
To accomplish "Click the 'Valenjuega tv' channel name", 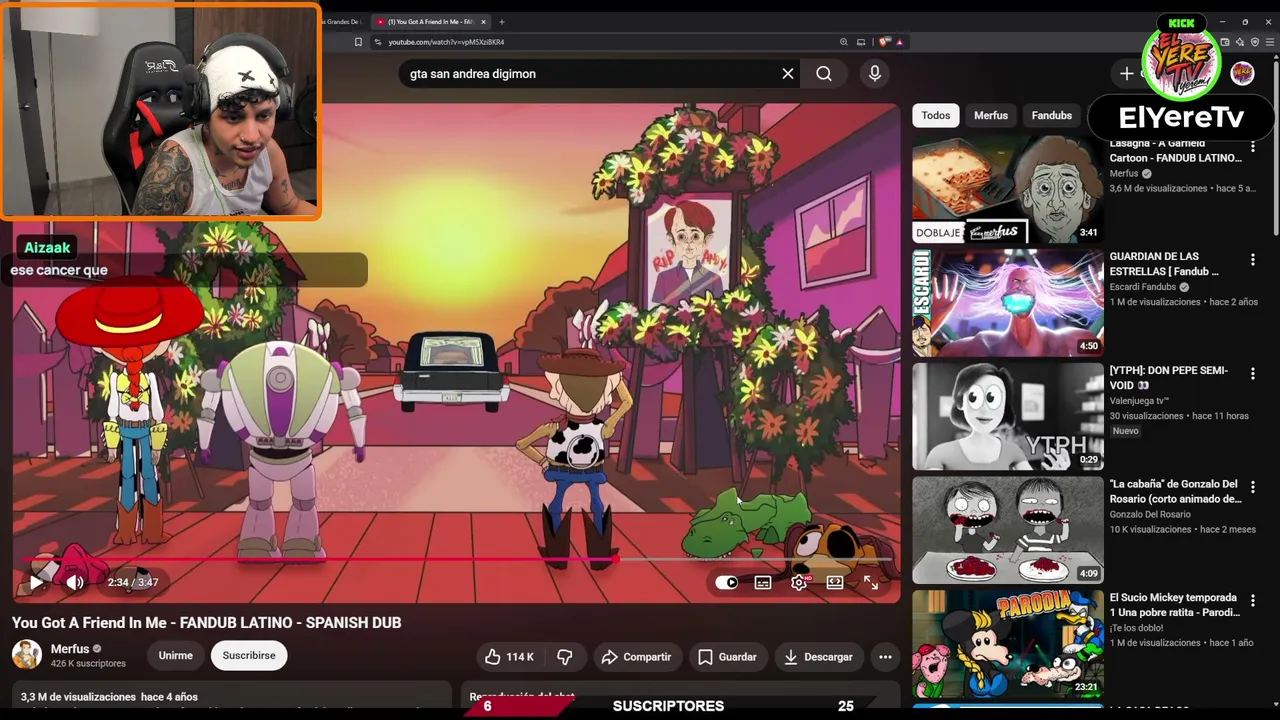I will [x=1139, y=401].
